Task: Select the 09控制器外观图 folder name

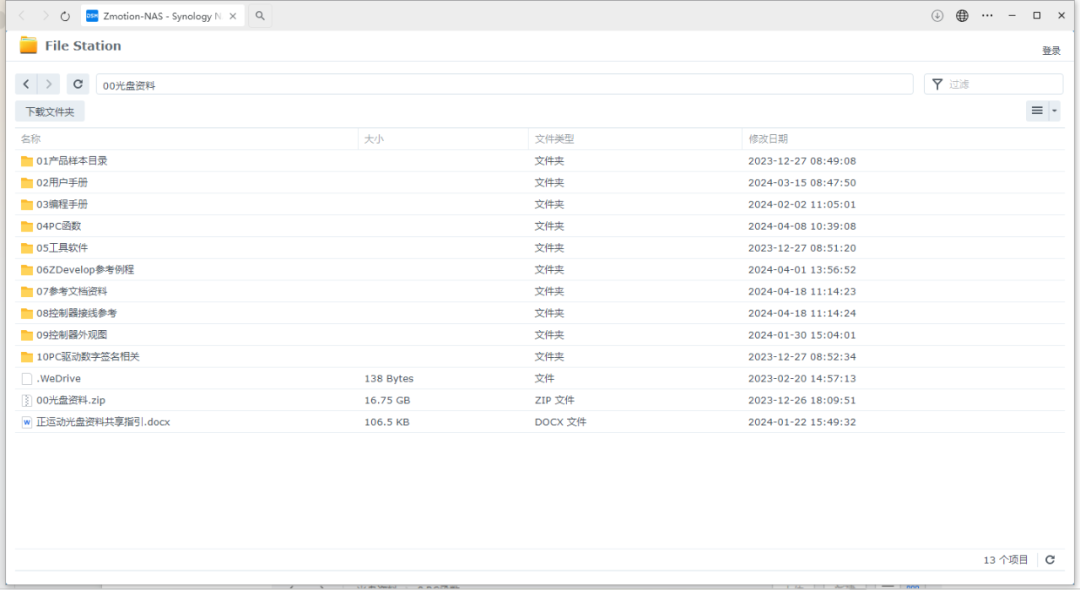Action: pos(72,335)
